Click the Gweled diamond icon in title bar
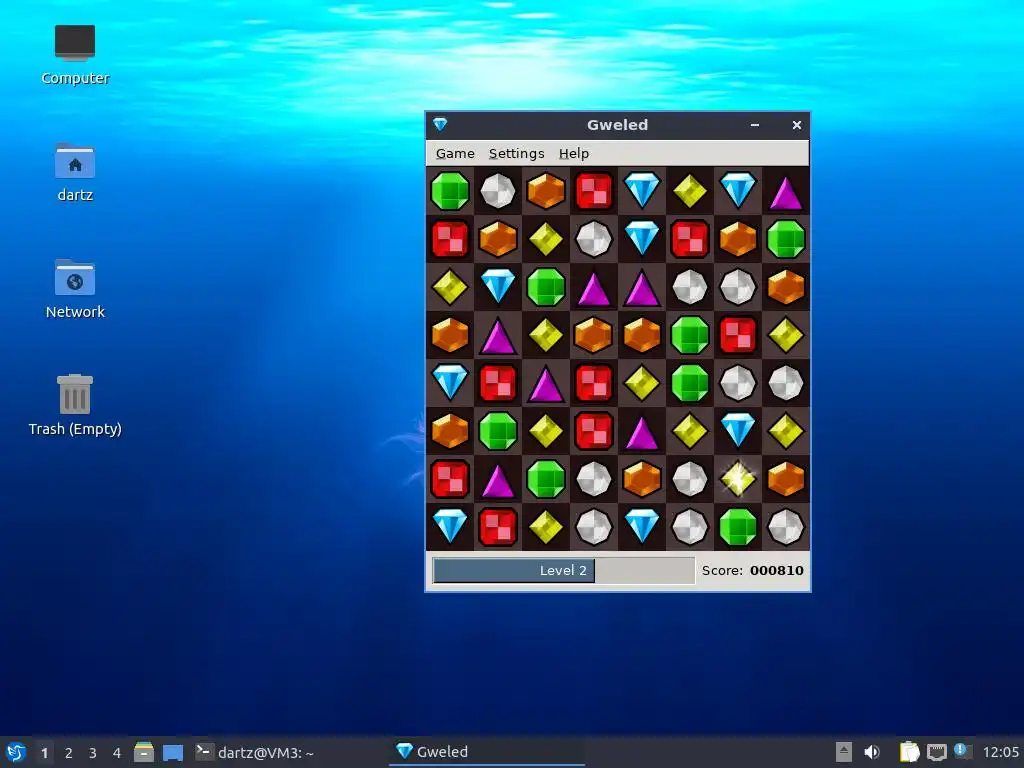Screen dimensions: 1024x768 440,124
